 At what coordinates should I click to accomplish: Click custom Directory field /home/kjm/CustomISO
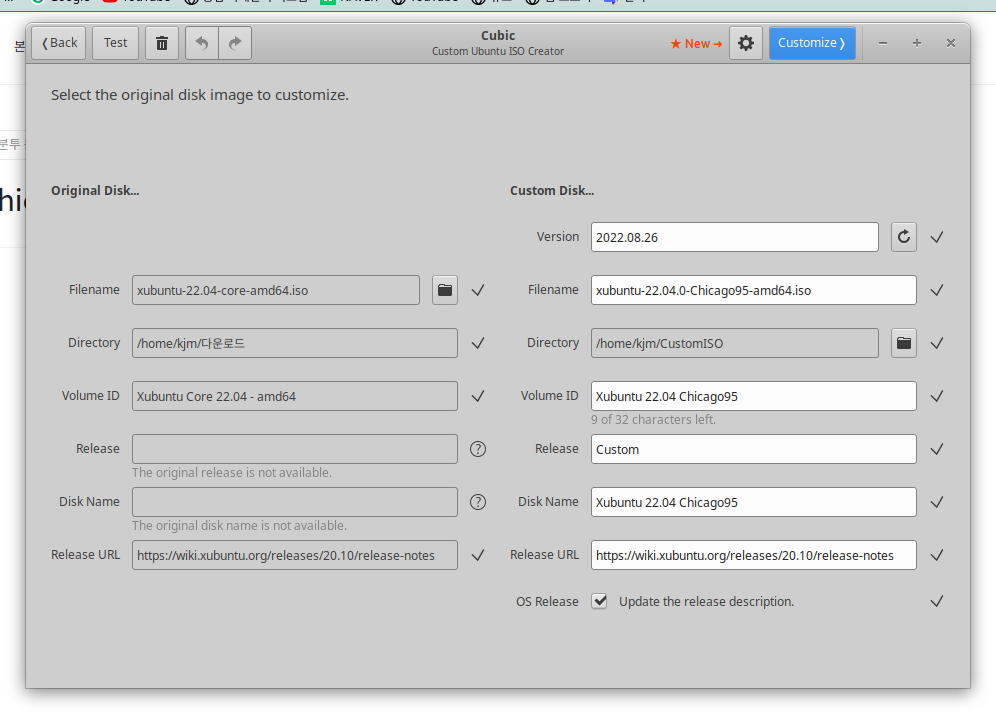tap(734, 344)
